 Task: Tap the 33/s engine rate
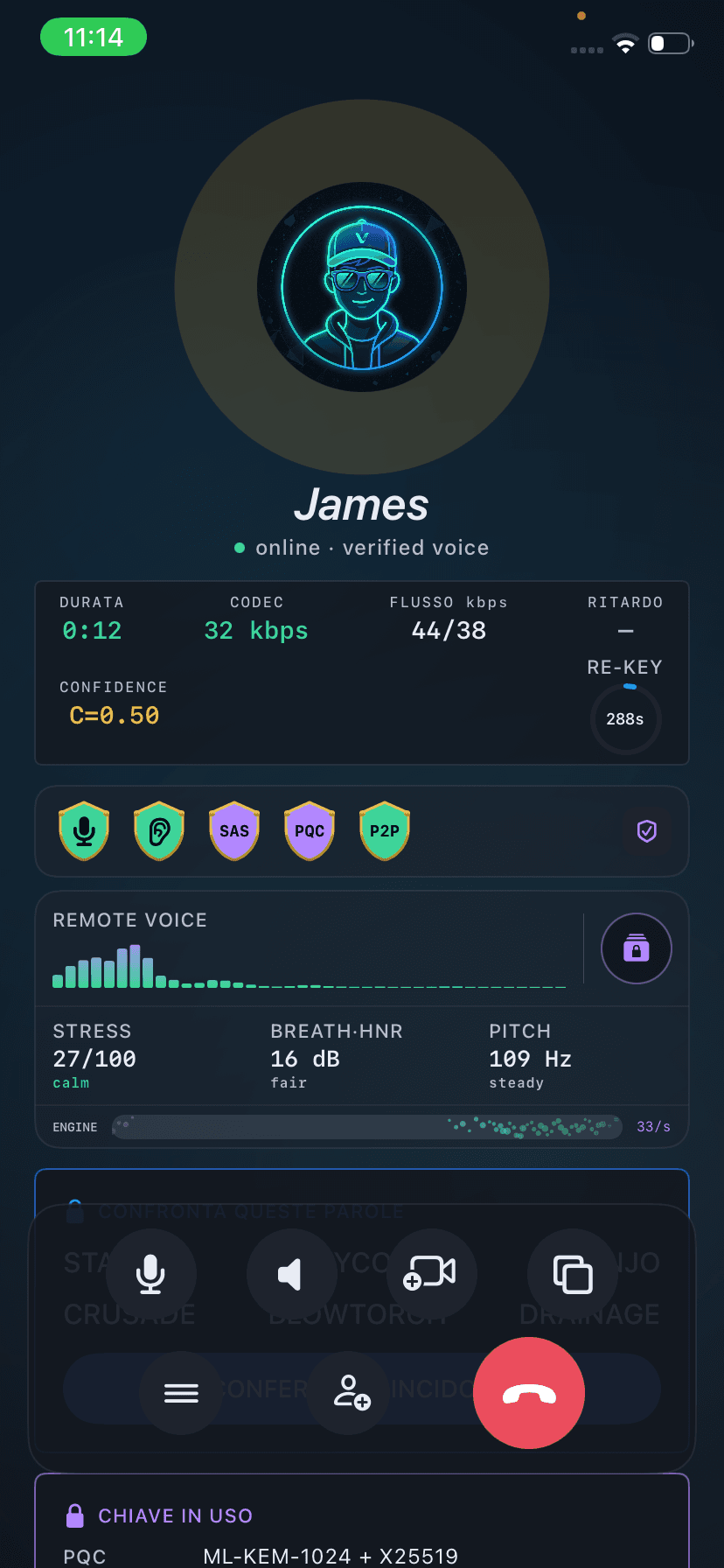click(654, 1127)
